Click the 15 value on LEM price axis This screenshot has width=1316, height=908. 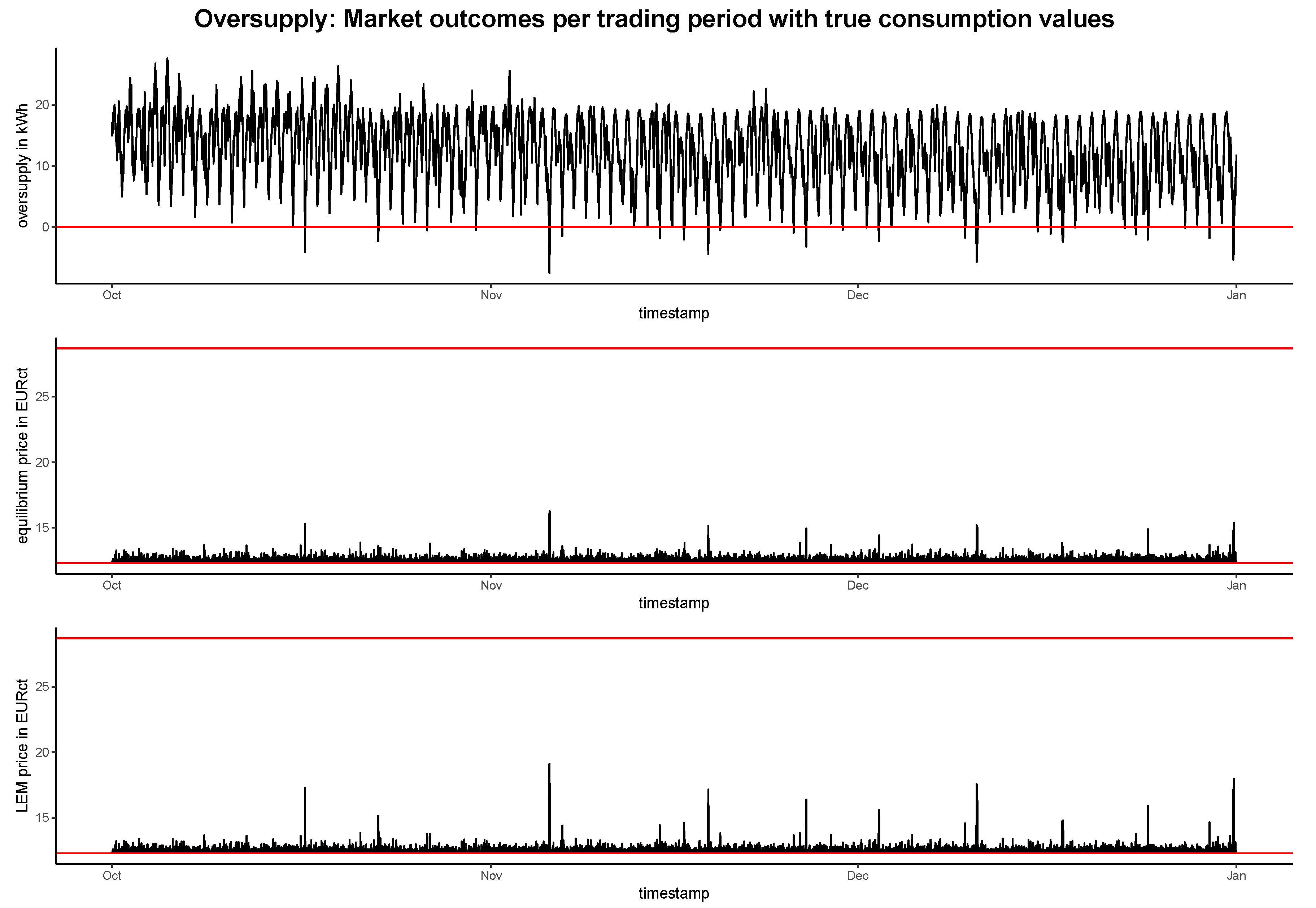(x=42, y=817)
